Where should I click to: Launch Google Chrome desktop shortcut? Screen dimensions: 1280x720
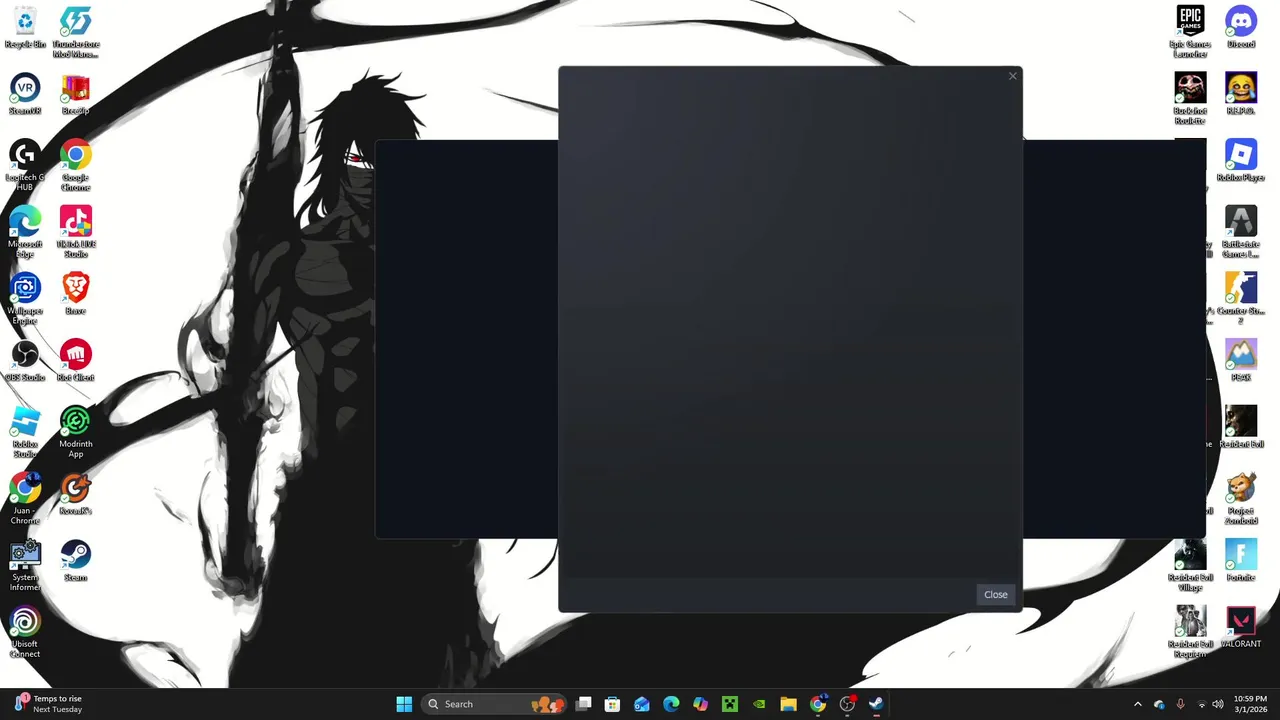tap(76, 165)
